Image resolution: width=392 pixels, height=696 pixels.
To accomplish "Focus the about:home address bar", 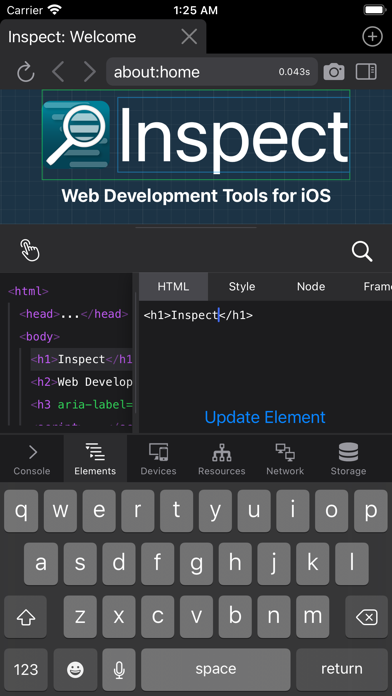I will (x=212, y=72).
